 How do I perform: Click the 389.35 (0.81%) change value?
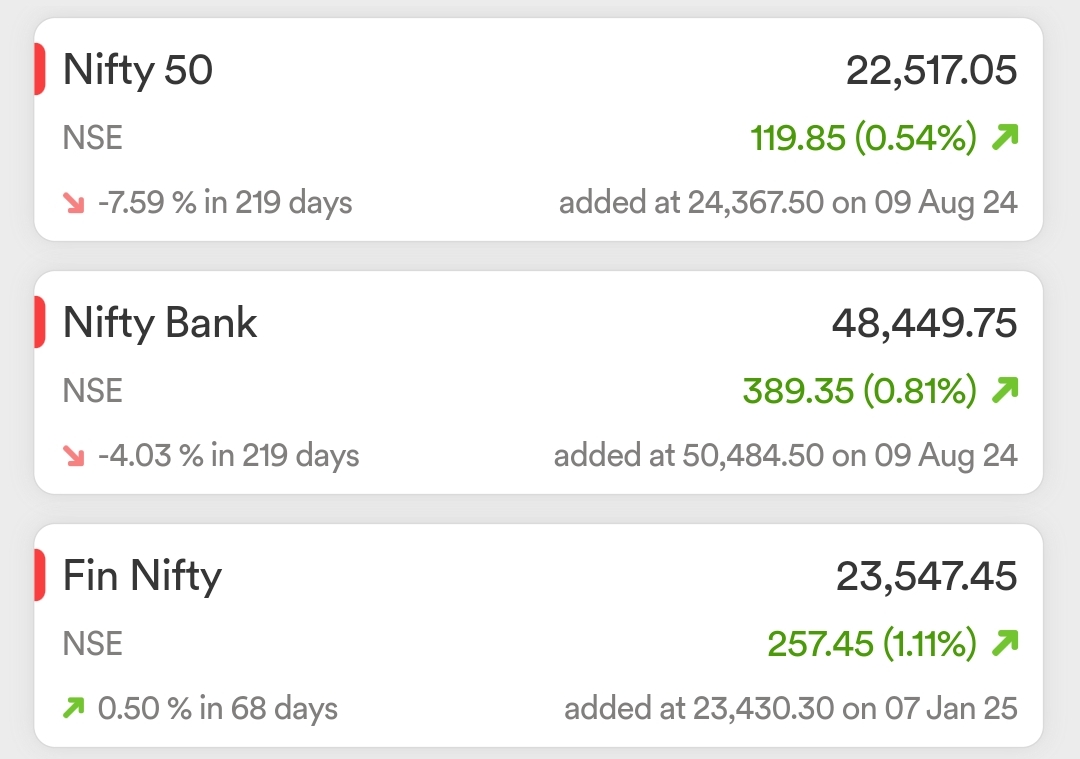point(859,391)
